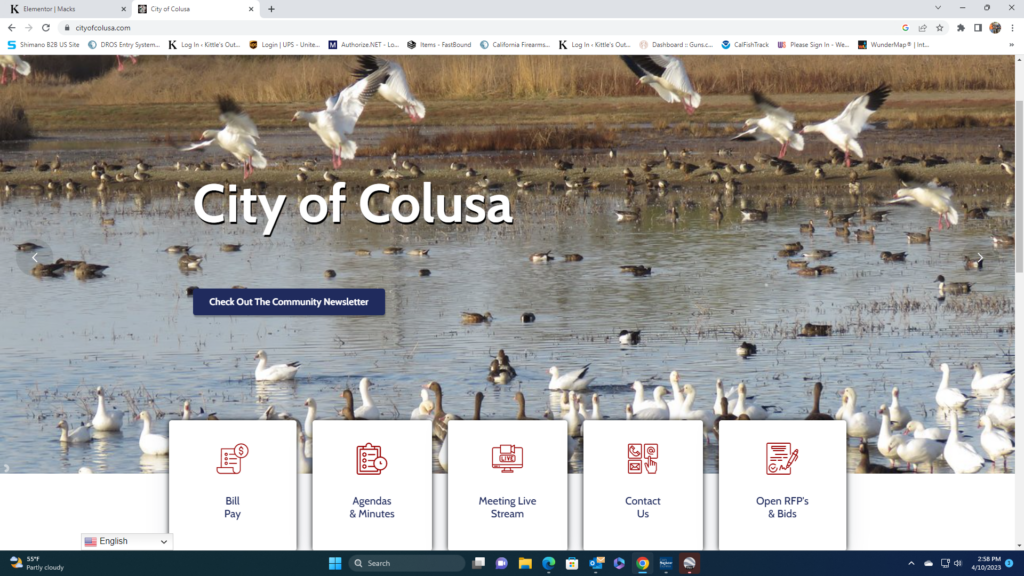Screen dimensions: 1024x576
Task: Go to previous slide with left arrow
Action: pos(35,258)
